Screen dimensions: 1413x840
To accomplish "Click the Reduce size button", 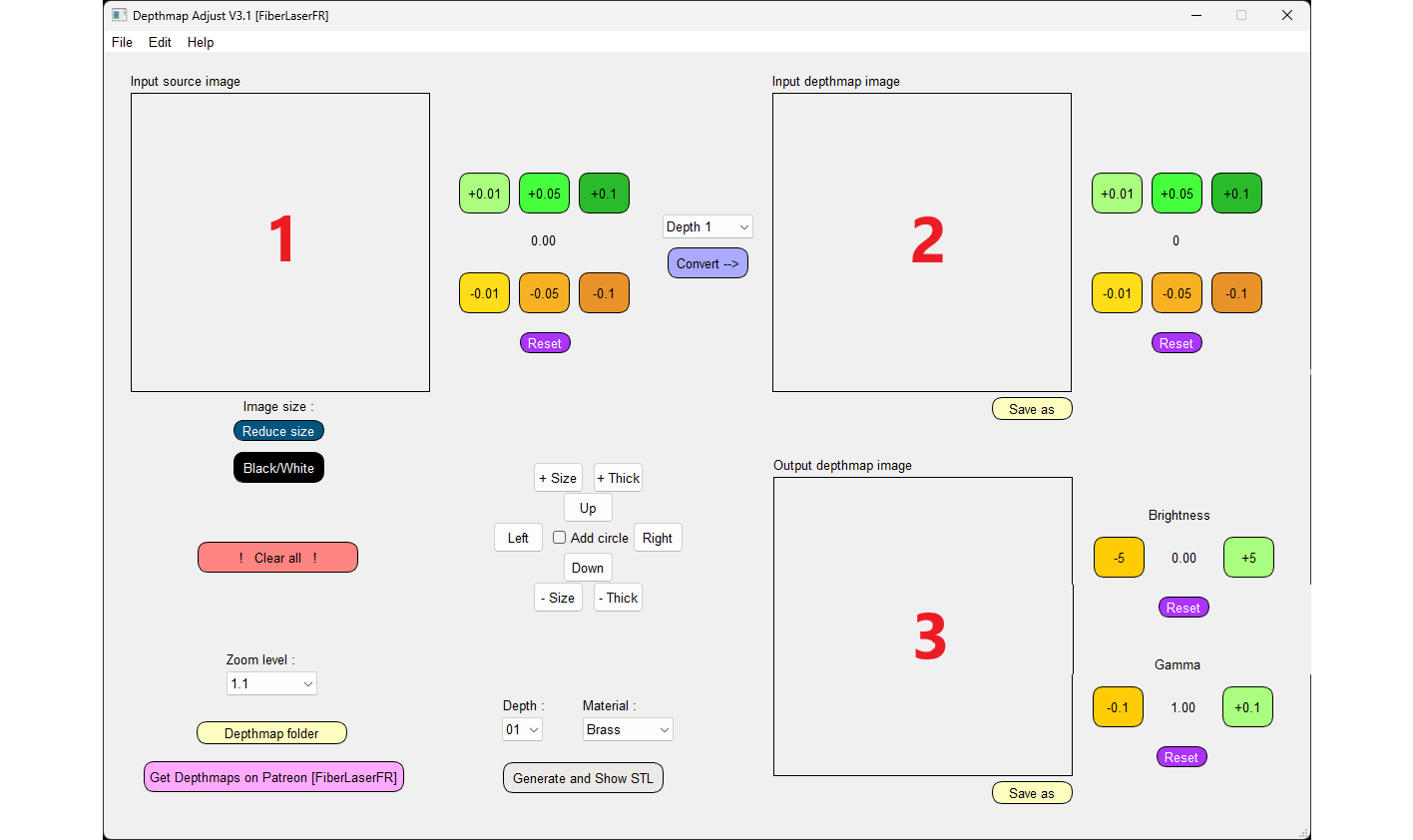I will (x=278, y=431).
